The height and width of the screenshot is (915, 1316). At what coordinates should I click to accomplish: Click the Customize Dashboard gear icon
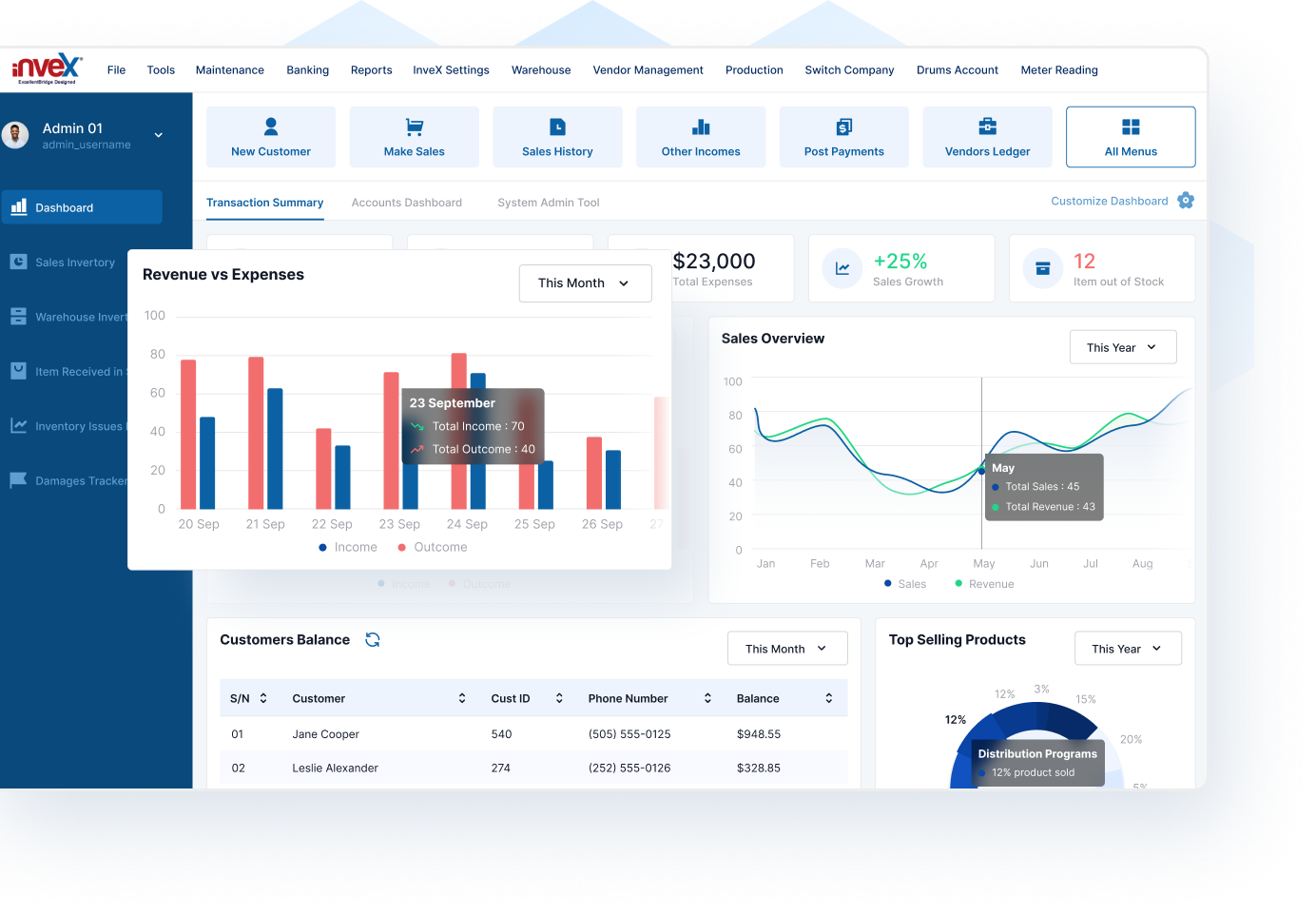[1186, 201]
